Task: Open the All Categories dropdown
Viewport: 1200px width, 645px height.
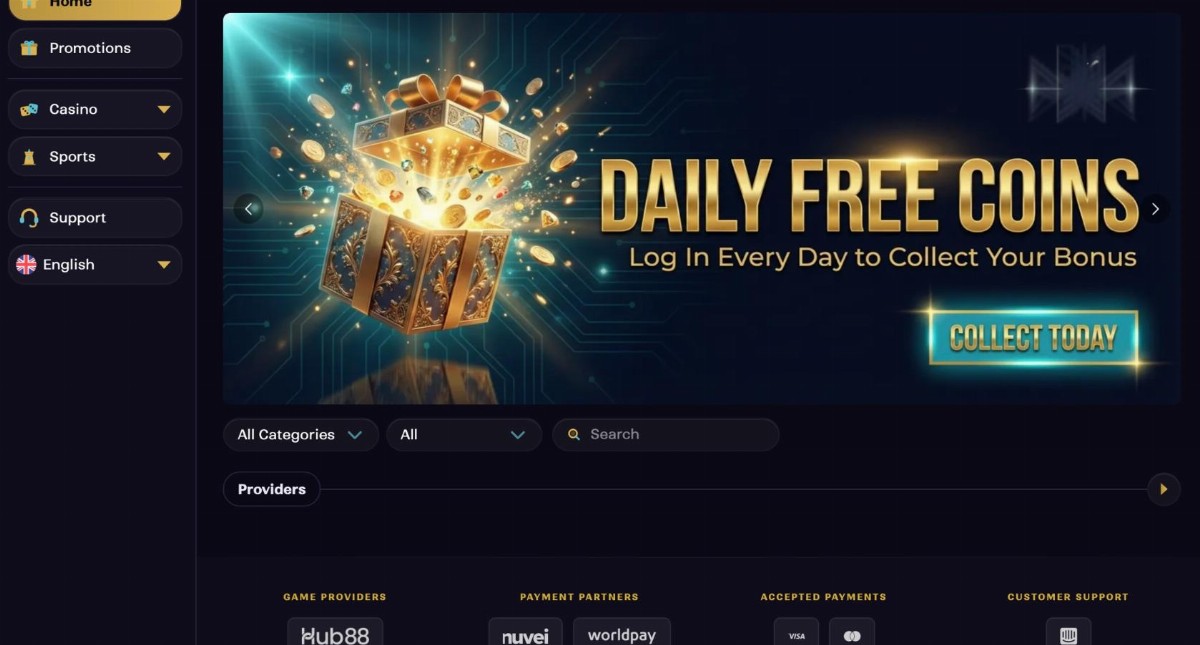Action: pyautogui.click(x=300, y=435)
